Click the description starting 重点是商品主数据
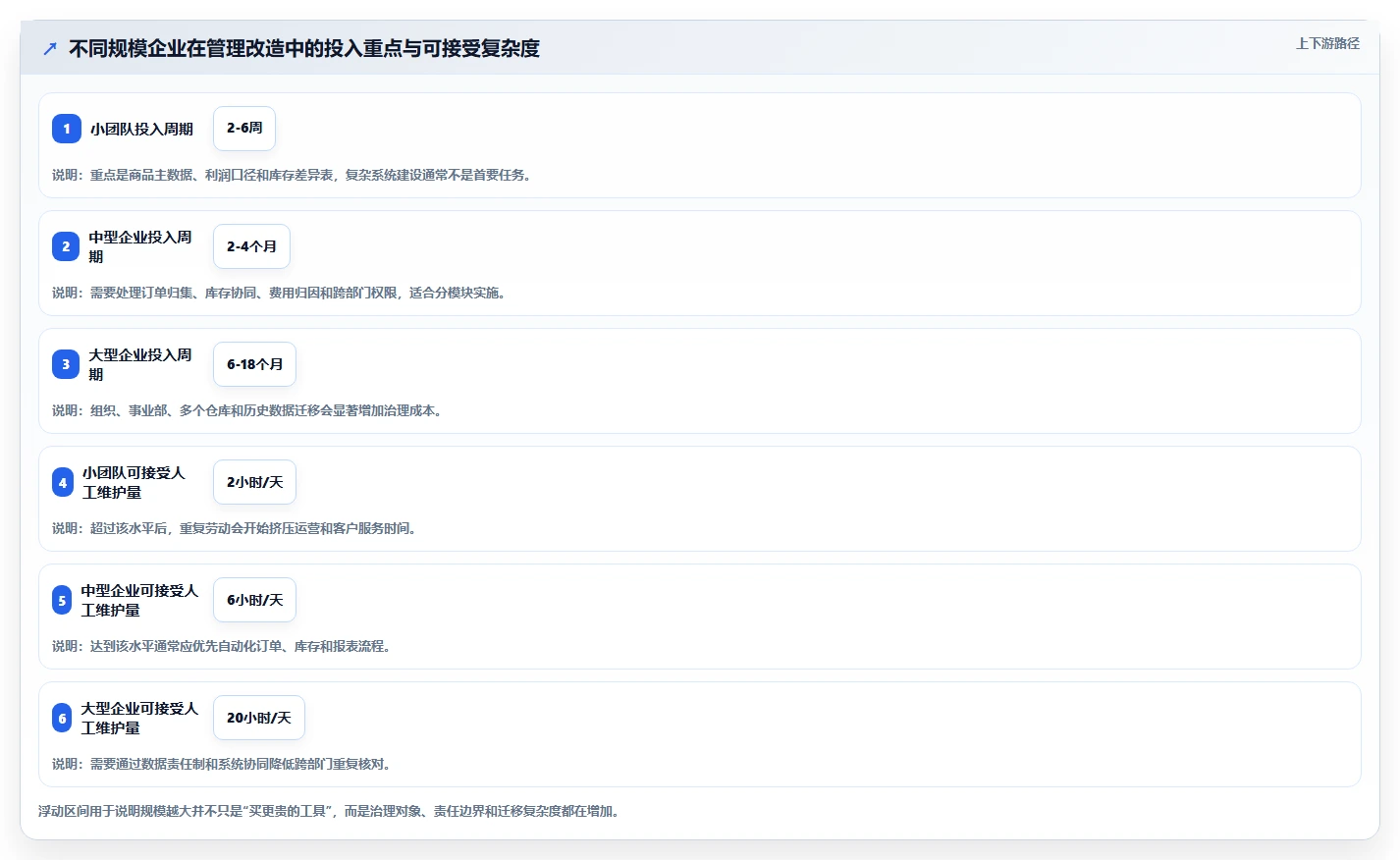 [292, 175]
